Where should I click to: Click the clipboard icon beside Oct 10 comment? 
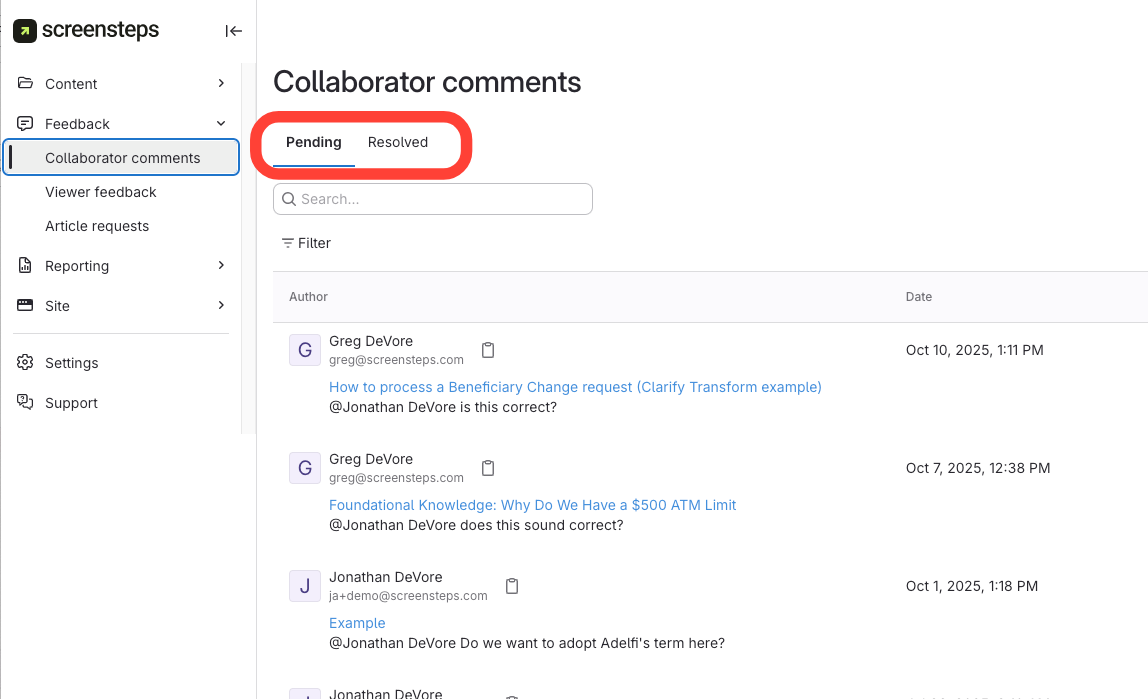(488, 350)
